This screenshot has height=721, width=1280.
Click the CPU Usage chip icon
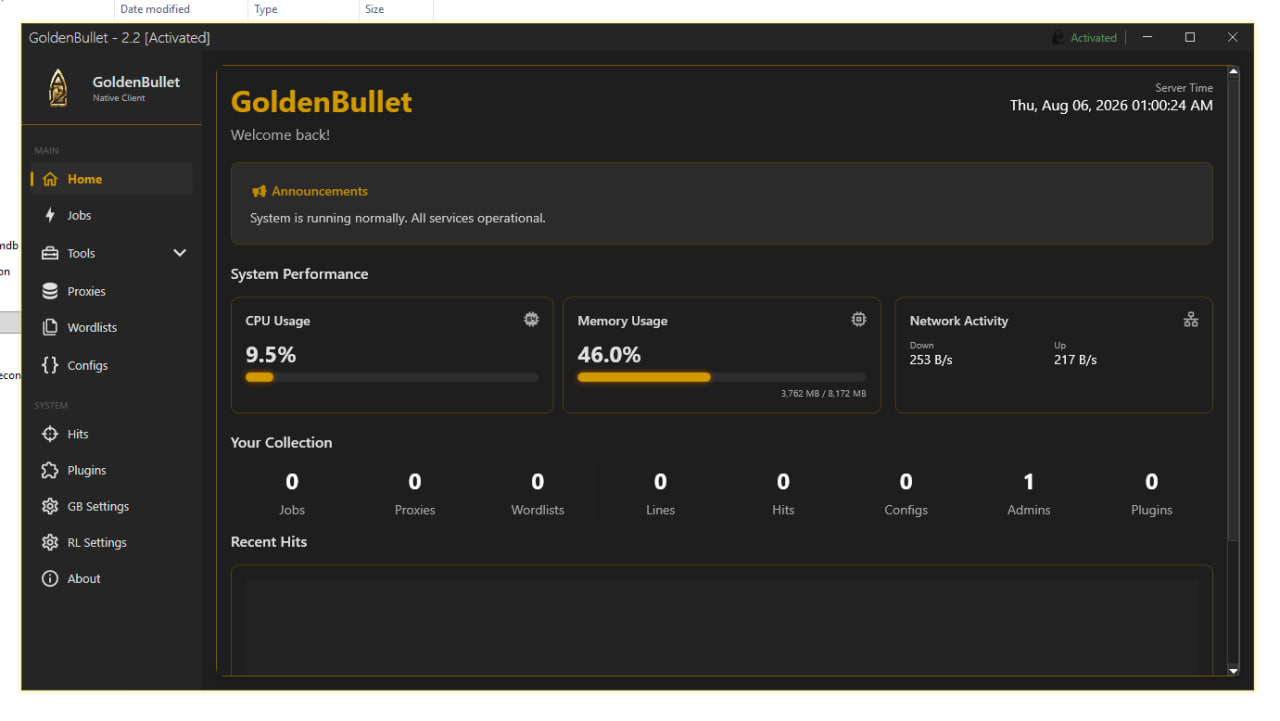coord(531,319)
